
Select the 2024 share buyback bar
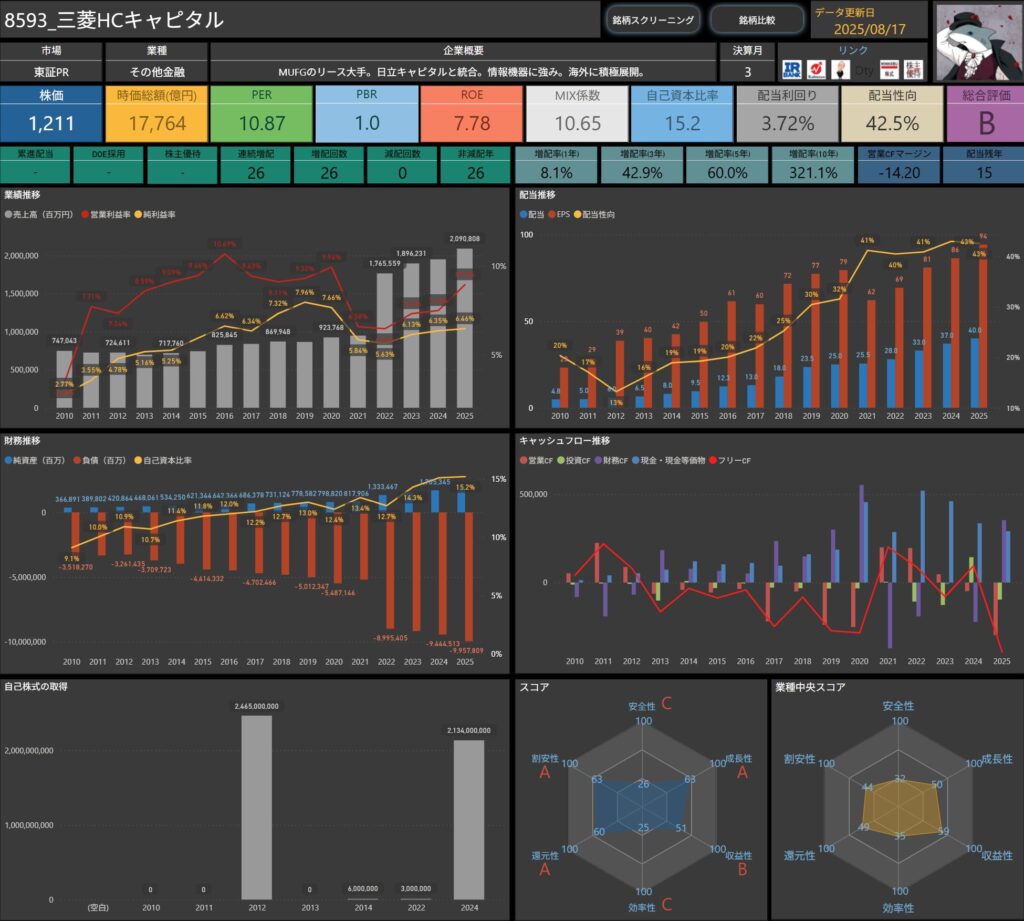(470, 820)
